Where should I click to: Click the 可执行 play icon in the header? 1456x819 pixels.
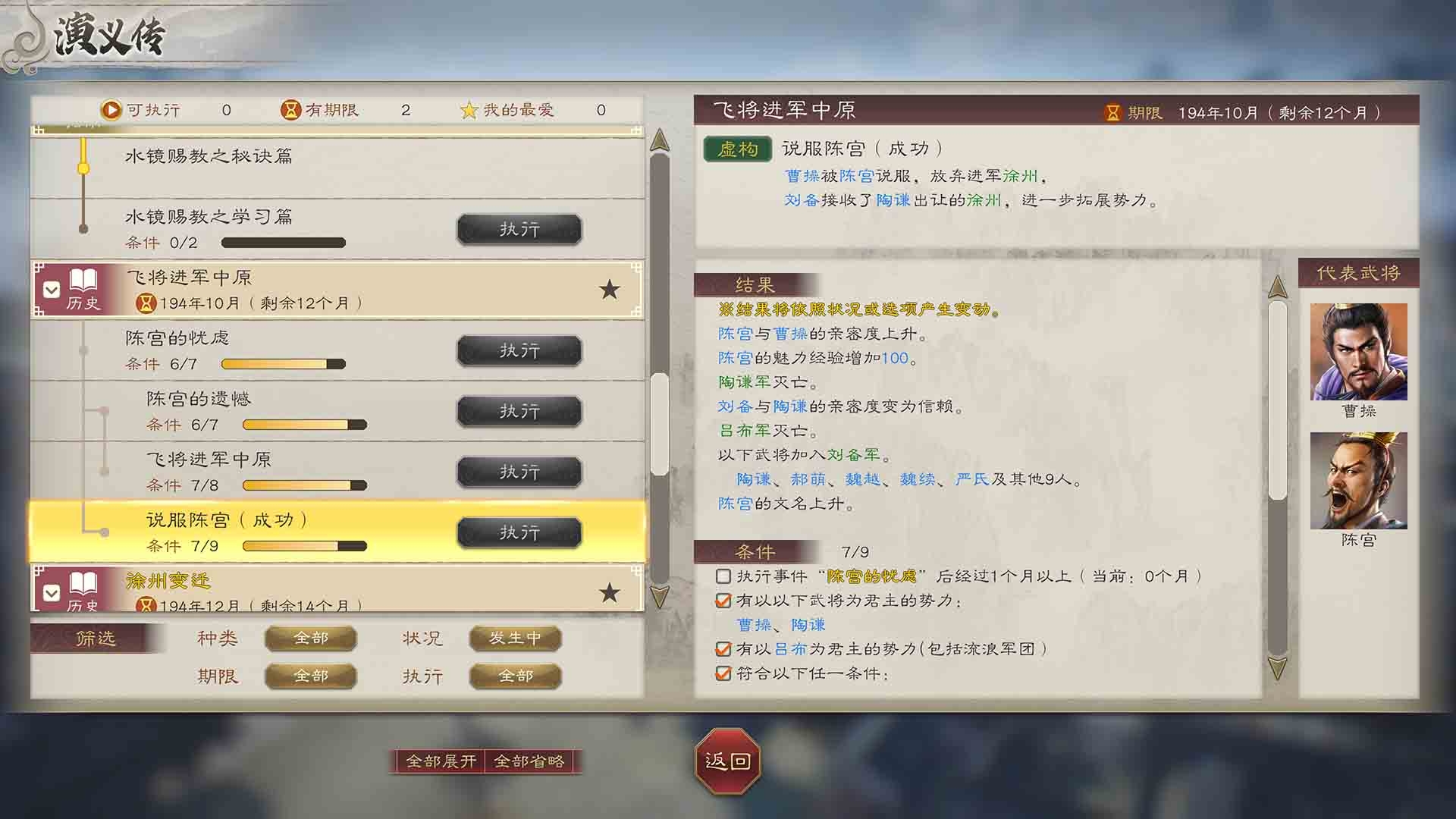pyautogui.click(x=111, y=110)
